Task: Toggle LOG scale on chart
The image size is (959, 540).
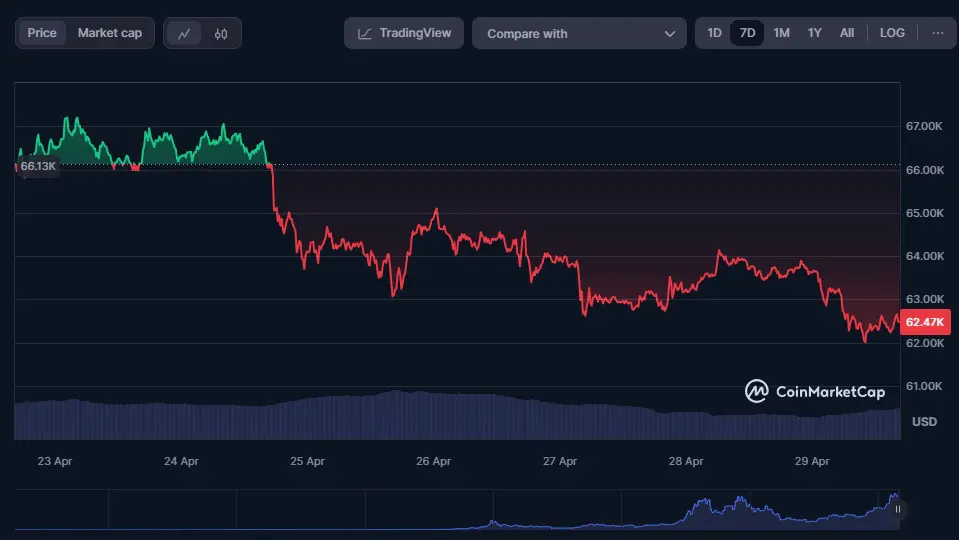Action: pos(892,33)
